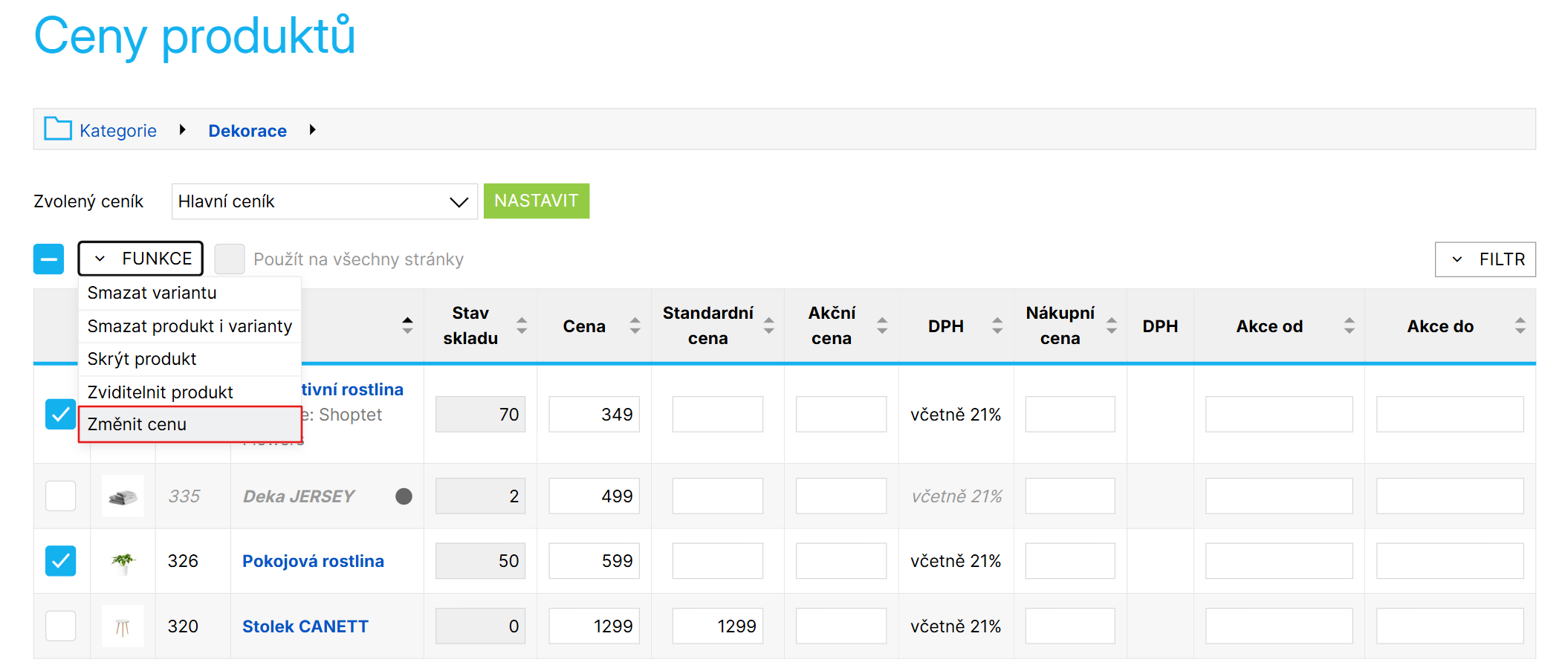The width and height of the screenshot is (1568, 671).
Task: Click the arrow after Kategorie in breadcrumb
Action: (182, 130)
